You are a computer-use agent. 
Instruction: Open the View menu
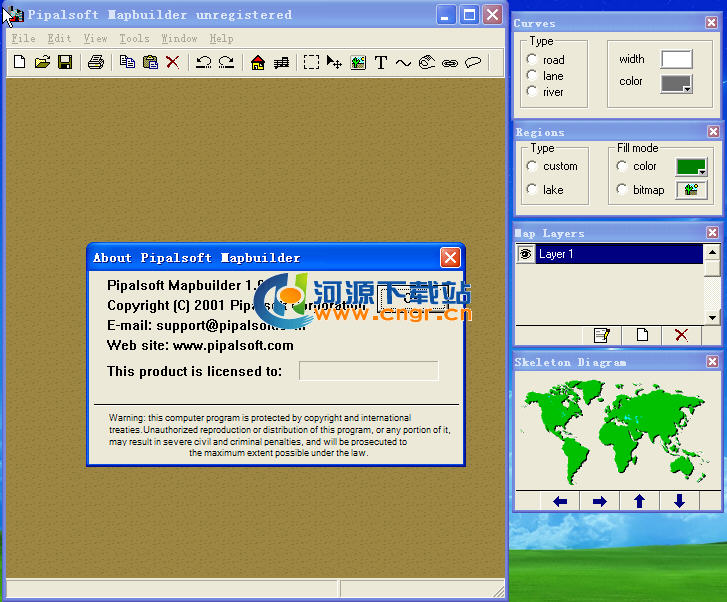(95, 39)
